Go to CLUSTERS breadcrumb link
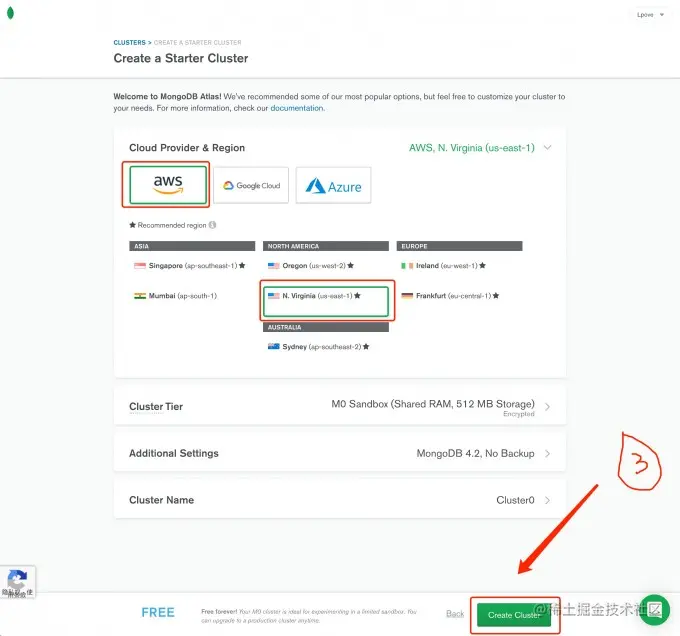Viewport: 680px width, 636px height. click(129, 42)
